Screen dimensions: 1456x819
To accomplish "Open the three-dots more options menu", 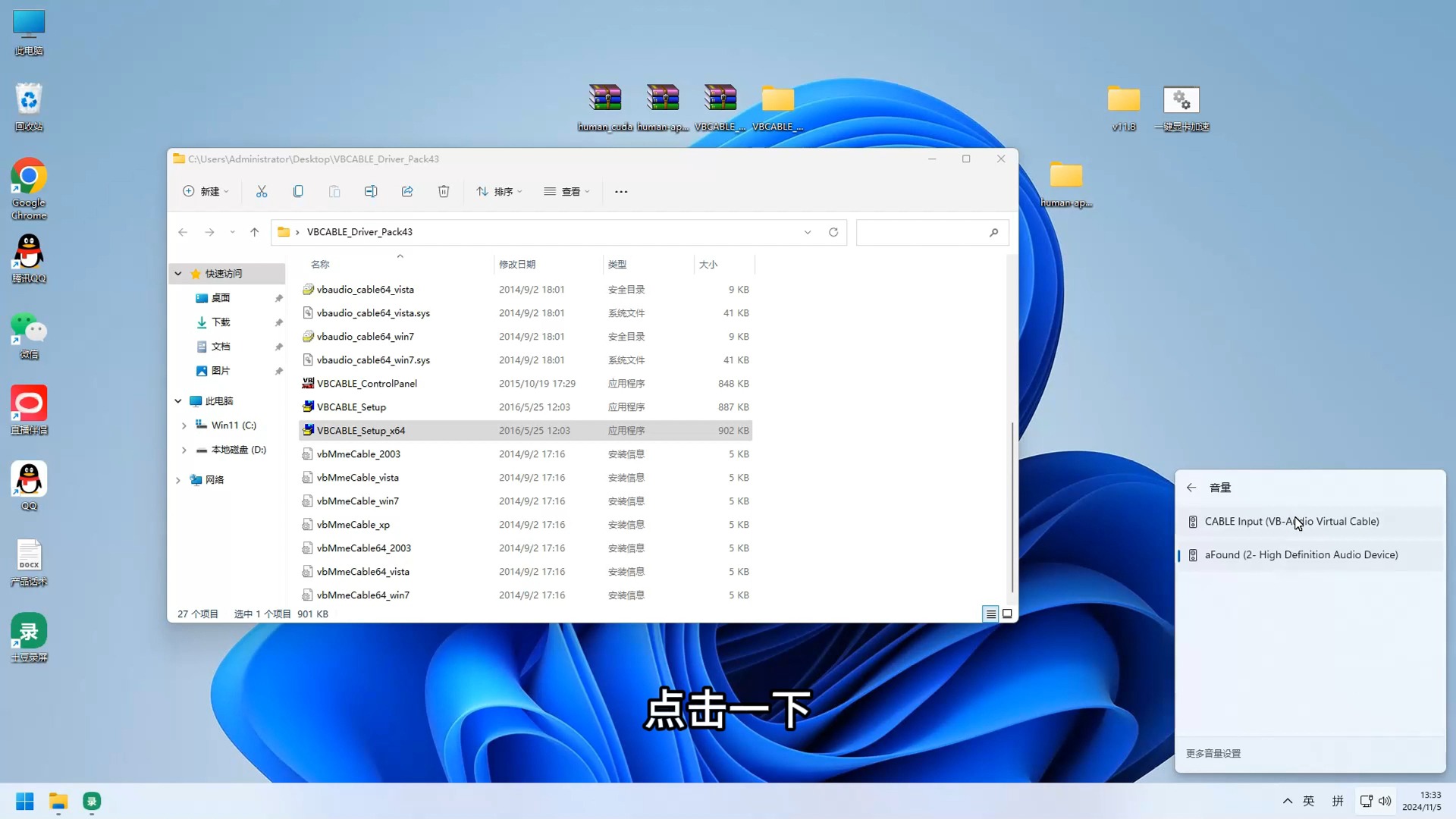I will 621,192.
